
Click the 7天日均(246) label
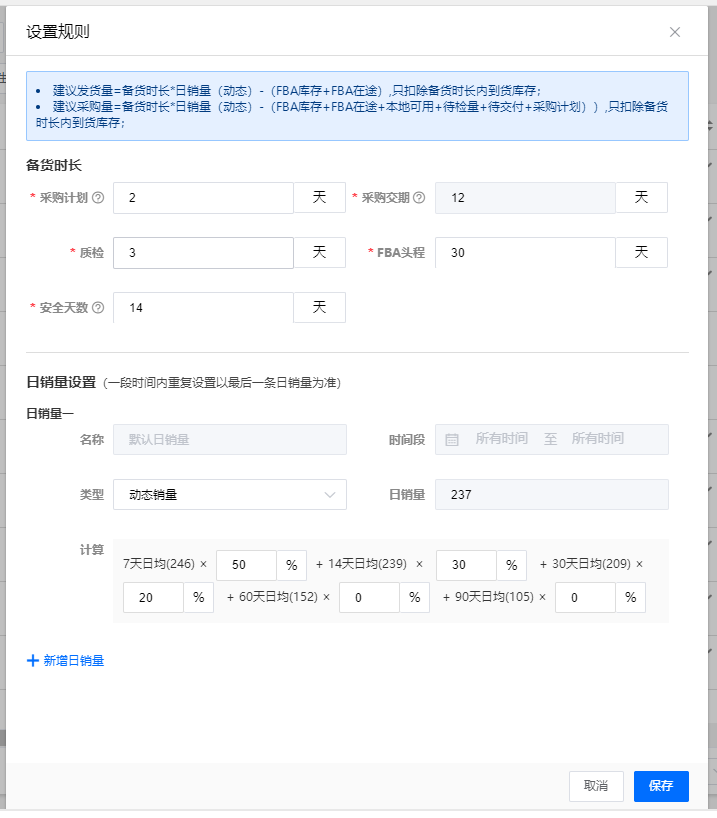tap(159, 564)
